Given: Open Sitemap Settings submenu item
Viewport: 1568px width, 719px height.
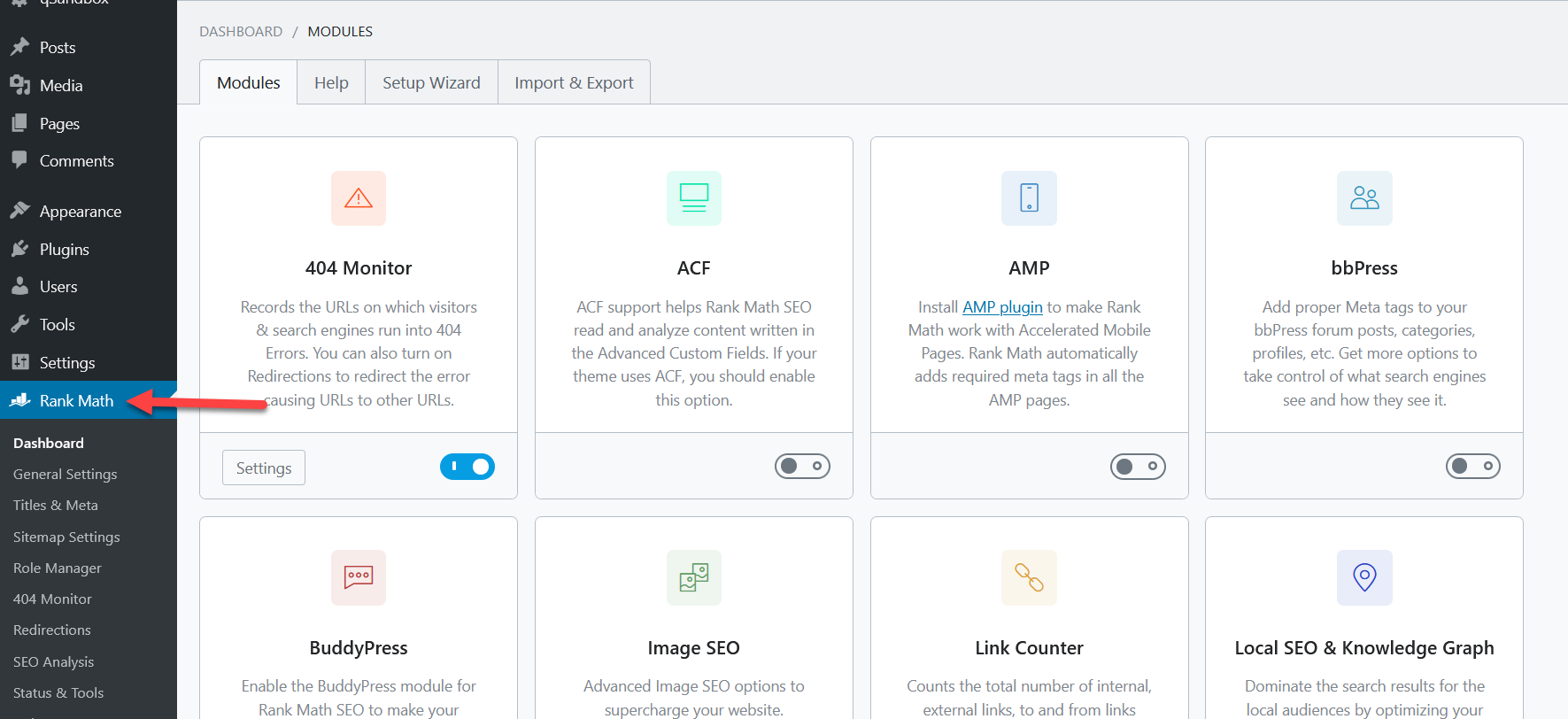Looking at the screenshot, I should tap(66, 537).
